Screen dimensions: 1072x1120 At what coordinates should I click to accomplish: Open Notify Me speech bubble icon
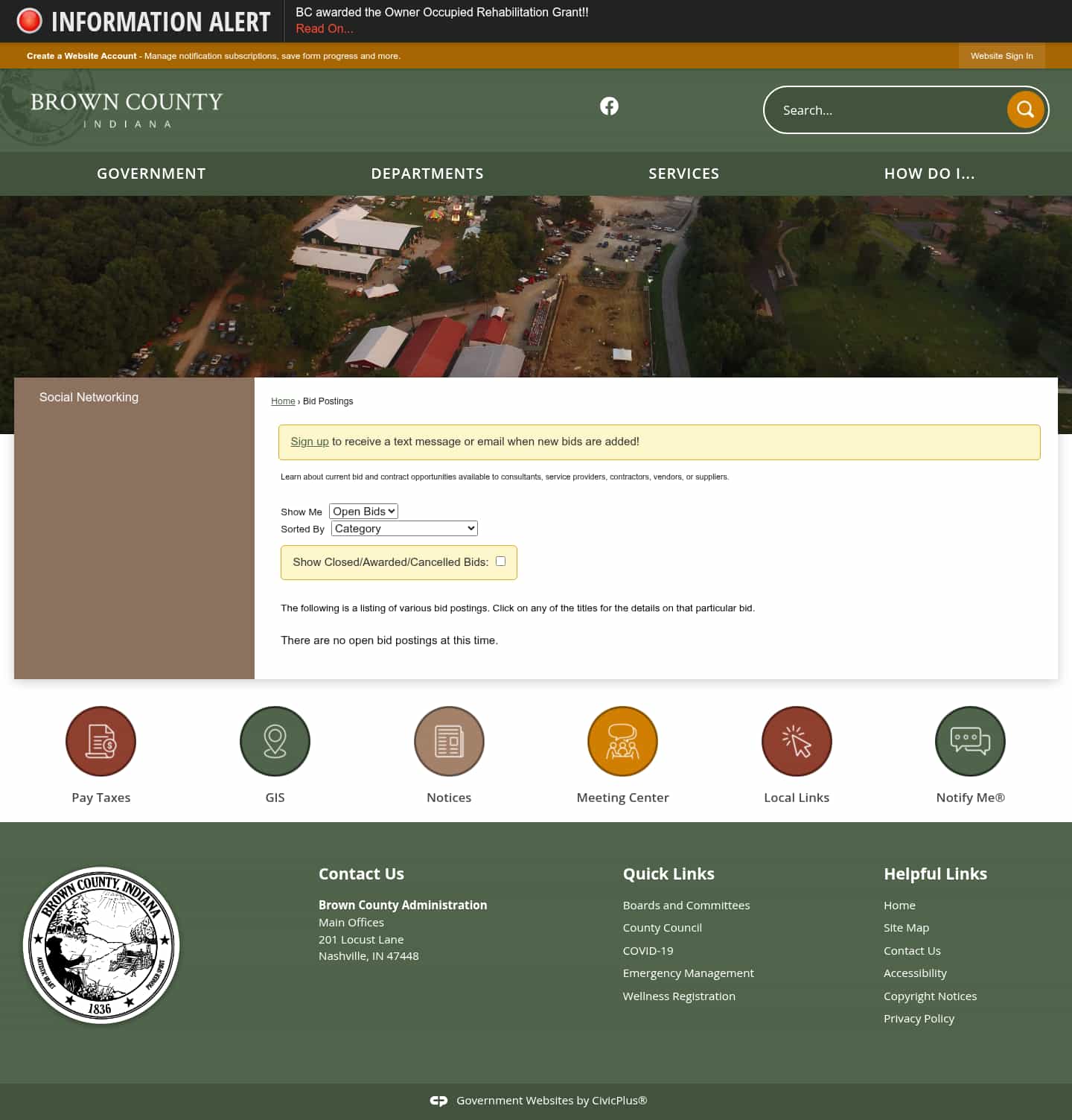tap(970, 741)
